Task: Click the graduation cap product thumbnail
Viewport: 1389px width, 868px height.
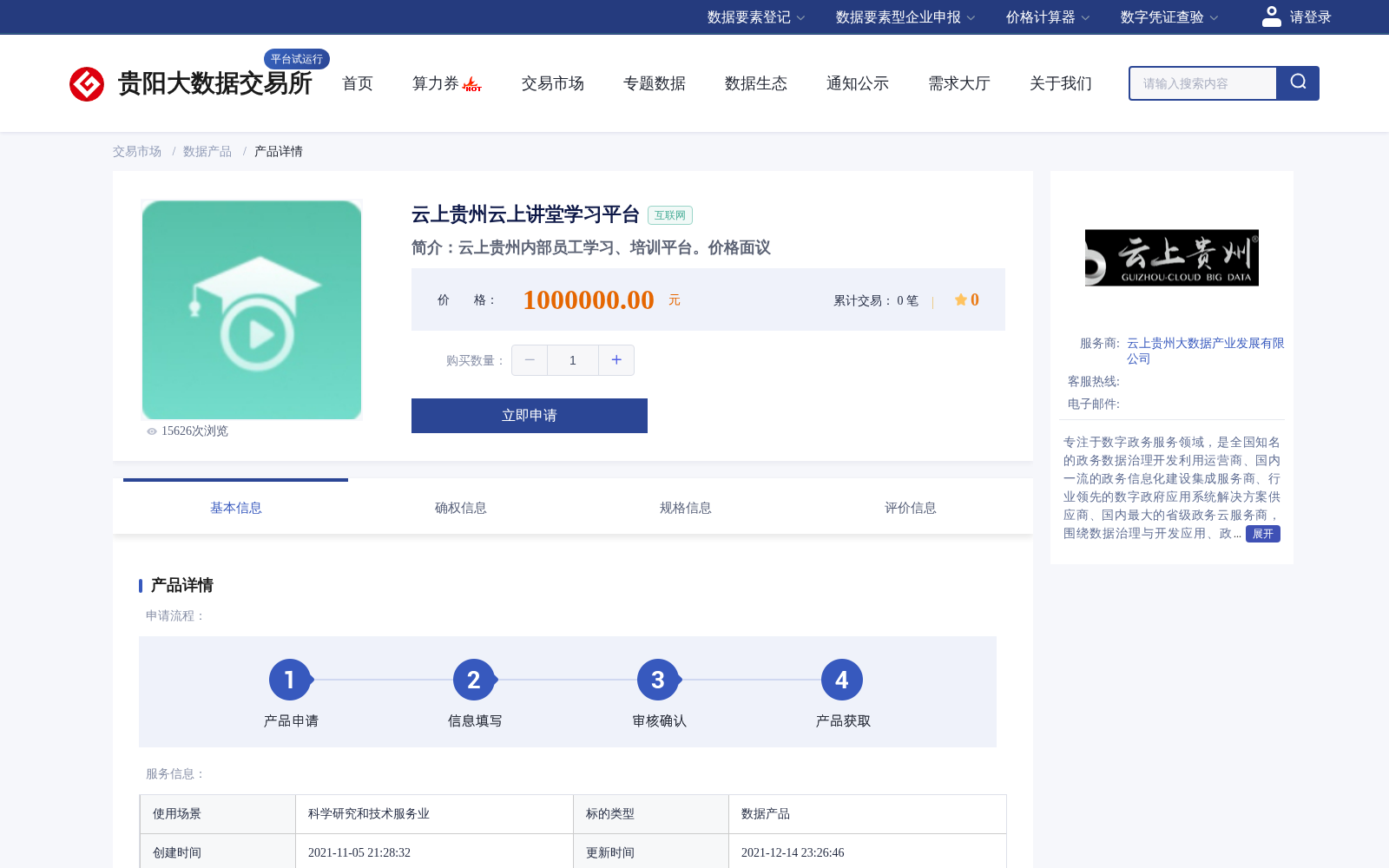Action: (252, 310)
